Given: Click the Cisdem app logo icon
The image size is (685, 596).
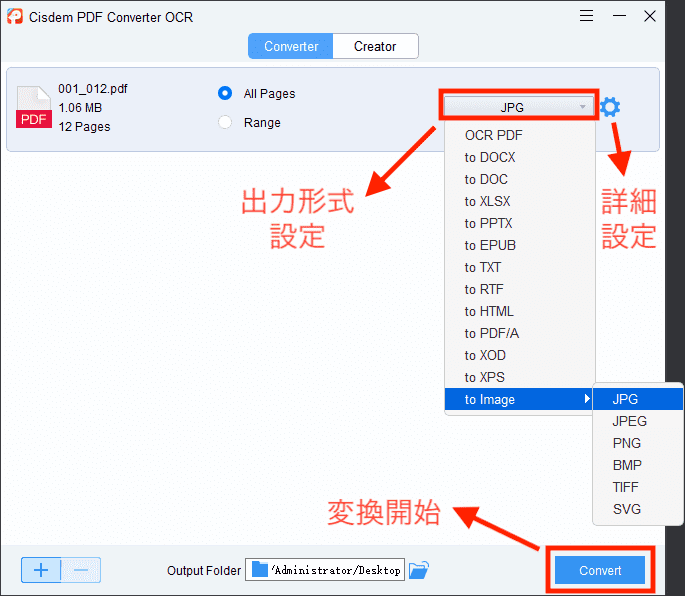Looking at the screenshot, I should tap(15, 17).
